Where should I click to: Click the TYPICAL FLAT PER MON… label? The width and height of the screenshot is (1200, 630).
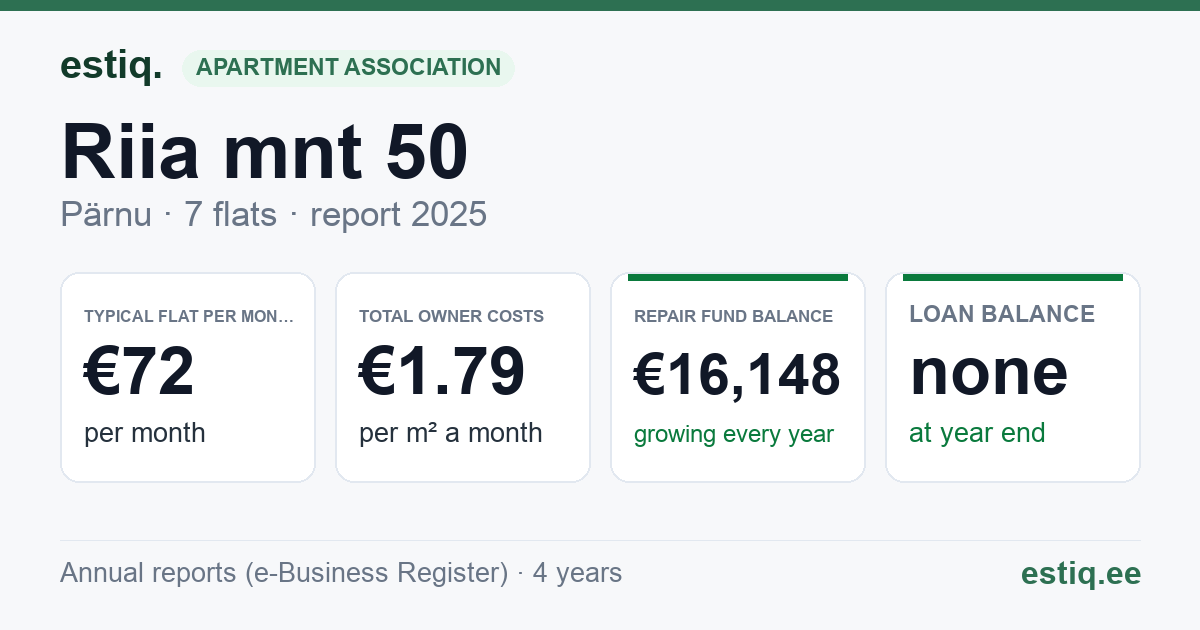pos(190,316)
